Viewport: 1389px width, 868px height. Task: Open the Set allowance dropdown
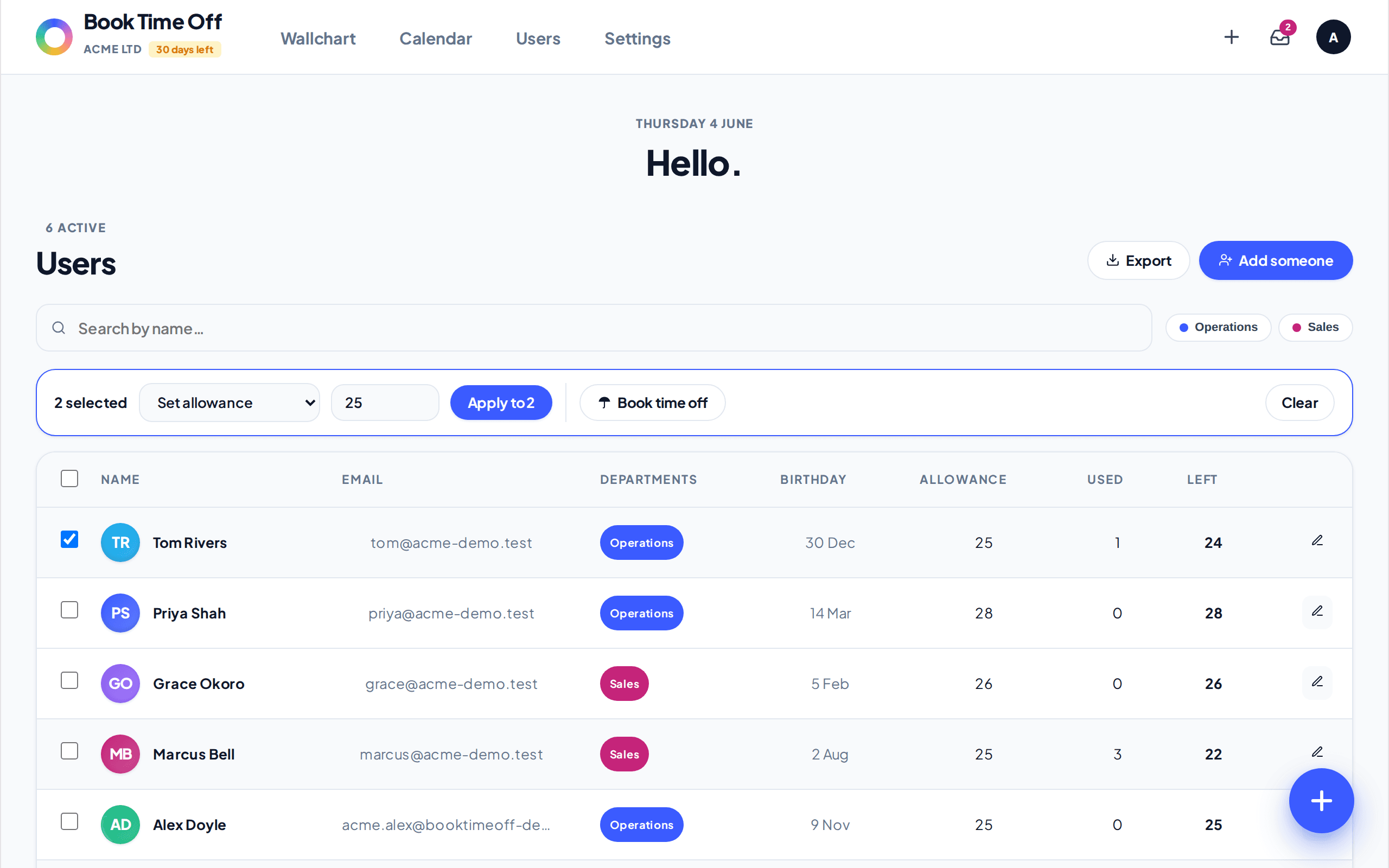[x=230, y=403]
